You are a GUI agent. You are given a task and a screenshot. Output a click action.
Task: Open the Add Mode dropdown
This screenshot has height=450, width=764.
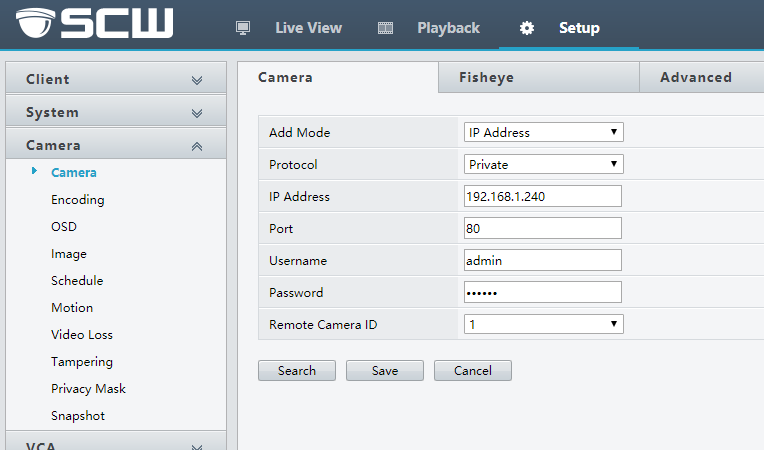click(x=543, y=132)
